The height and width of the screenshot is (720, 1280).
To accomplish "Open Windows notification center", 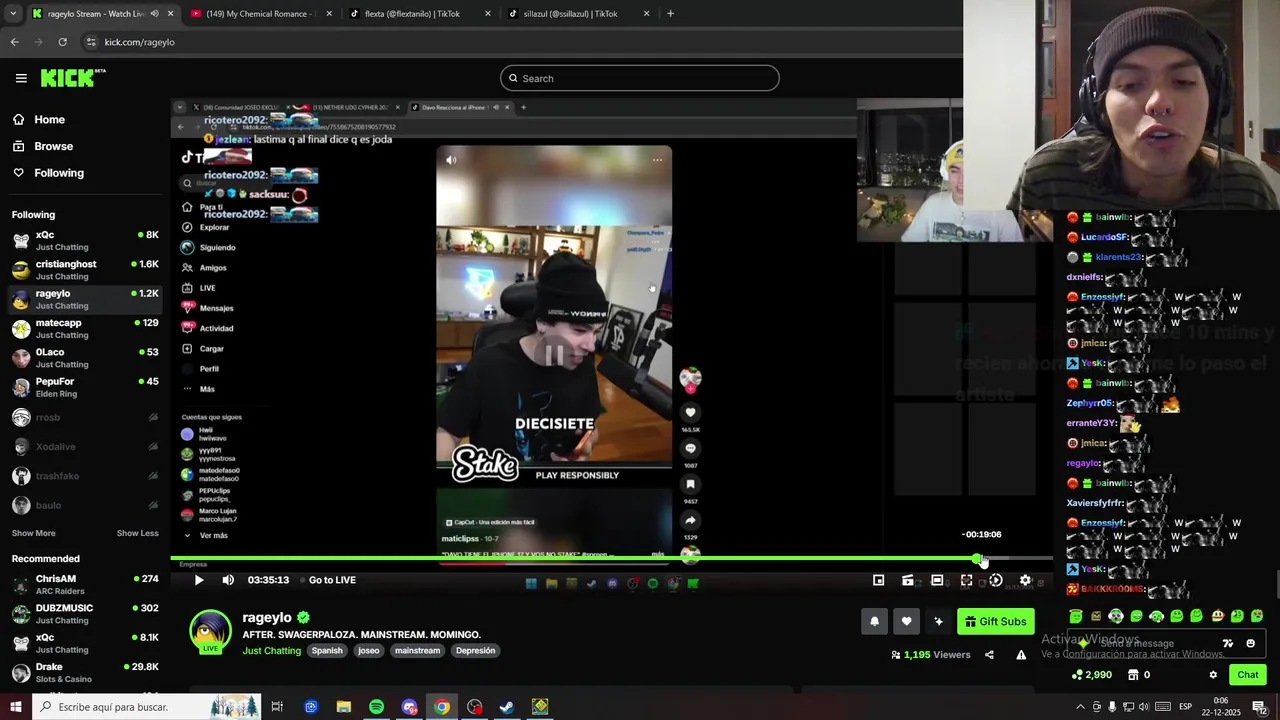I will pyautogui.click(x=1259, y=707).
